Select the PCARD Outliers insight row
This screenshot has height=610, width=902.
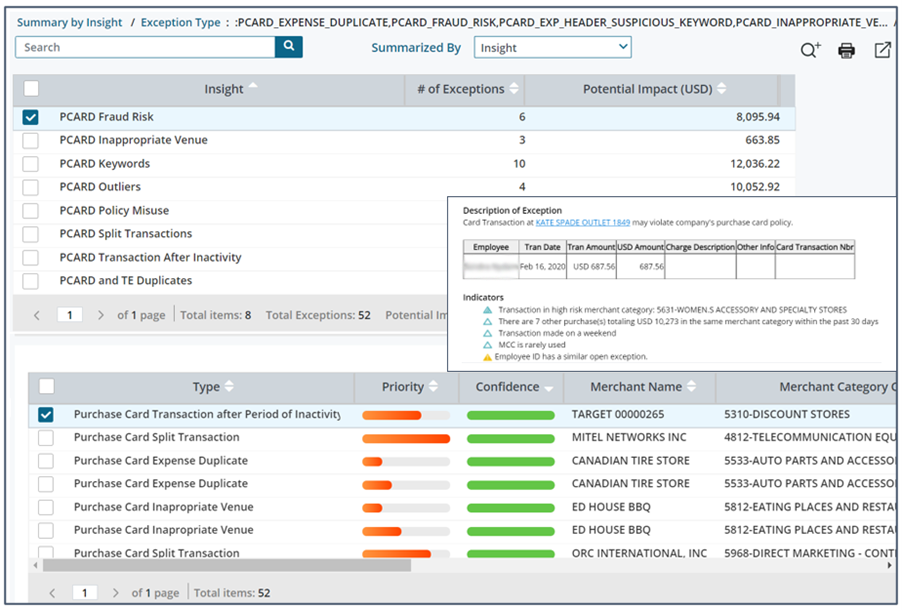pos(404,187)
